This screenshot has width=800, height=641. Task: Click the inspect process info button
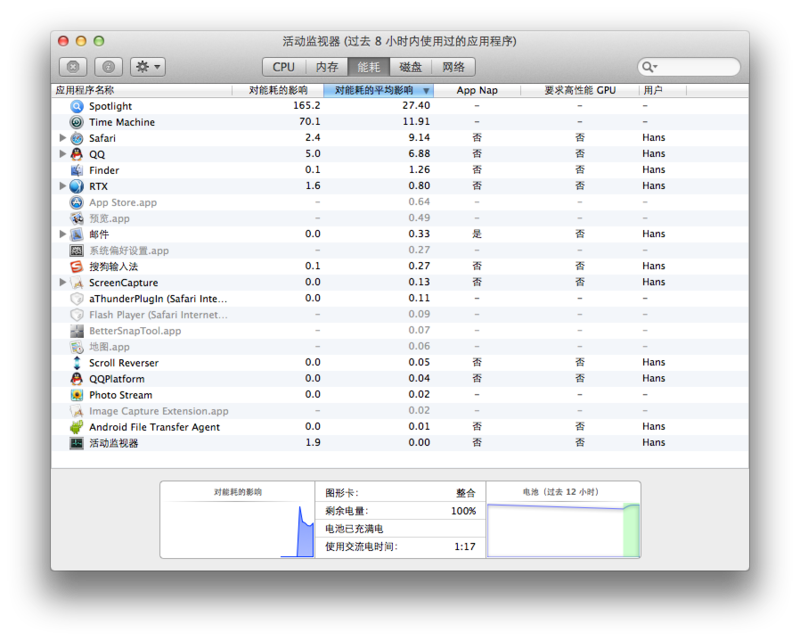click(x=109, y=67)
